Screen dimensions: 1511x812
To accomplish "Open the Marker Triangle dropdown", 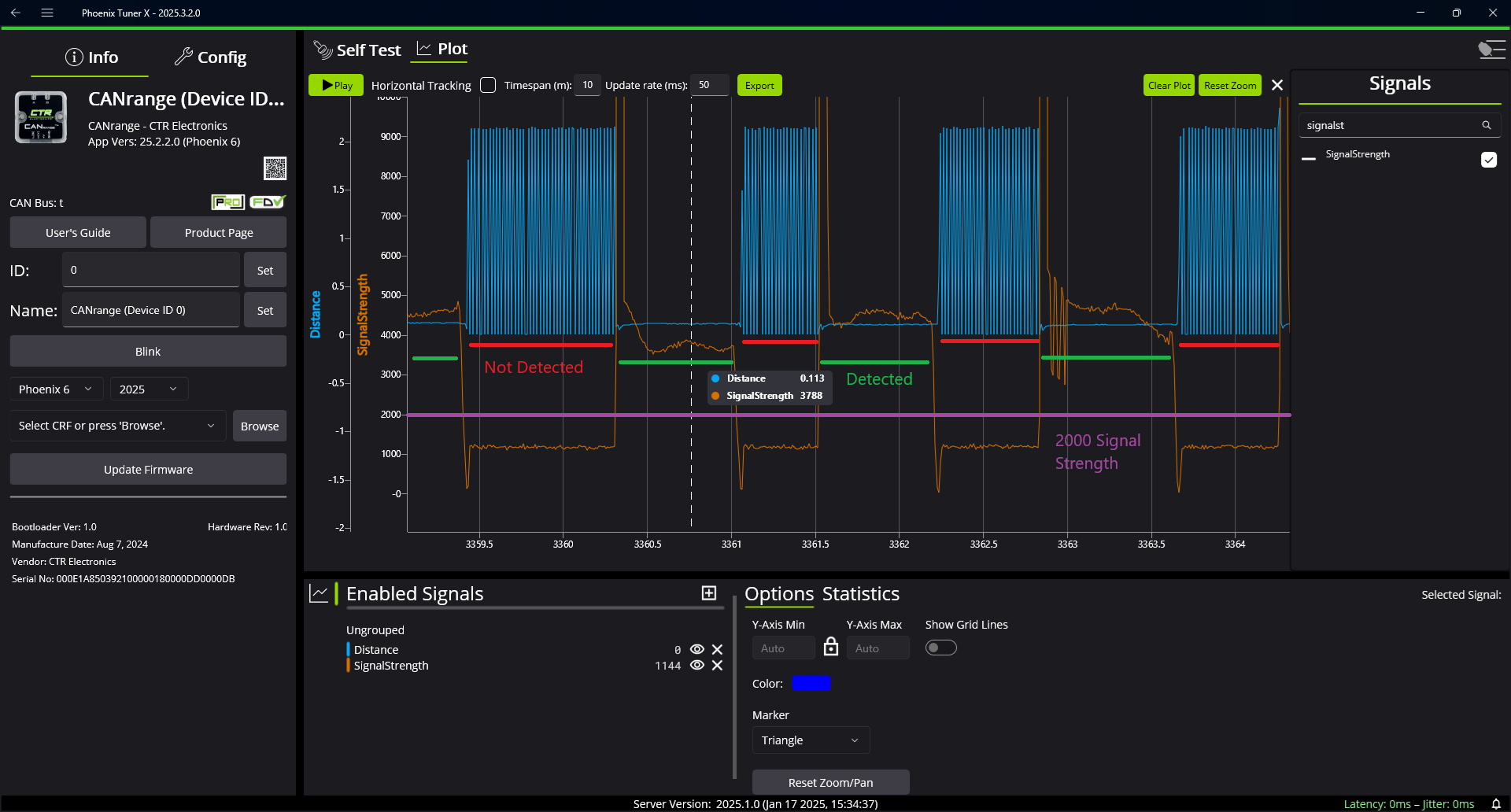I will click(x=811, y=740).
